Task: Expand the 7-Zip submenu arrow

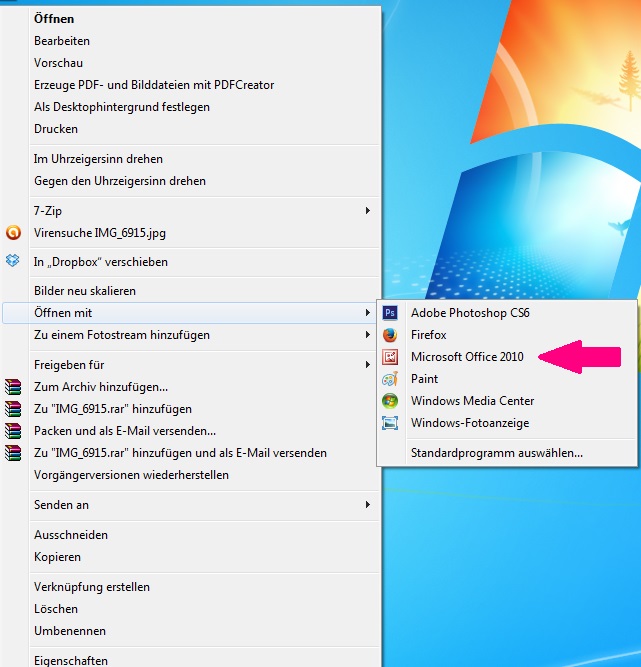Action: click(367, 211)
